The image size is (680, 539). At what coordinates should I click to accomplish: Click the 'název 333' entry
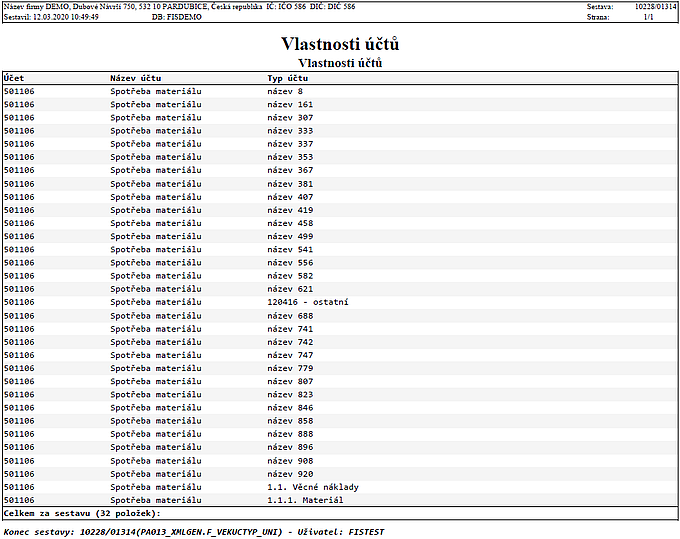click(290, 131)
